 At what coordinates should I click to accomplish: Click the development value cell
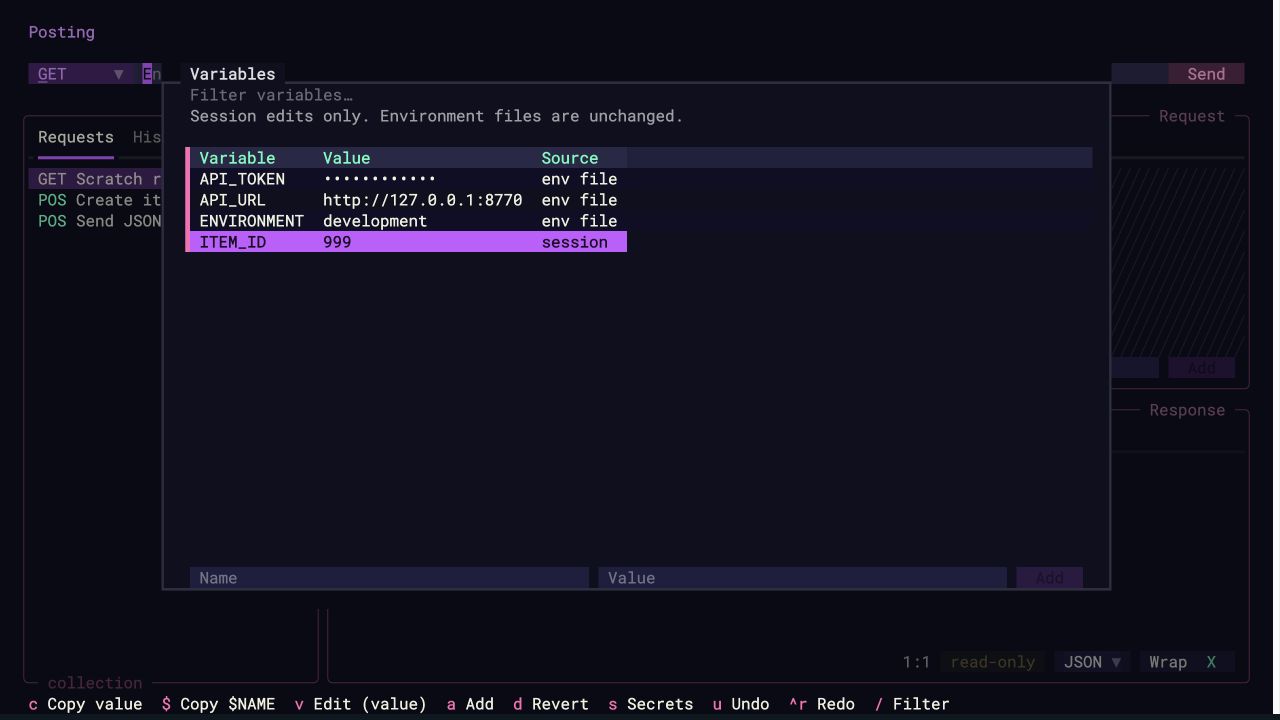click(375, 221)
